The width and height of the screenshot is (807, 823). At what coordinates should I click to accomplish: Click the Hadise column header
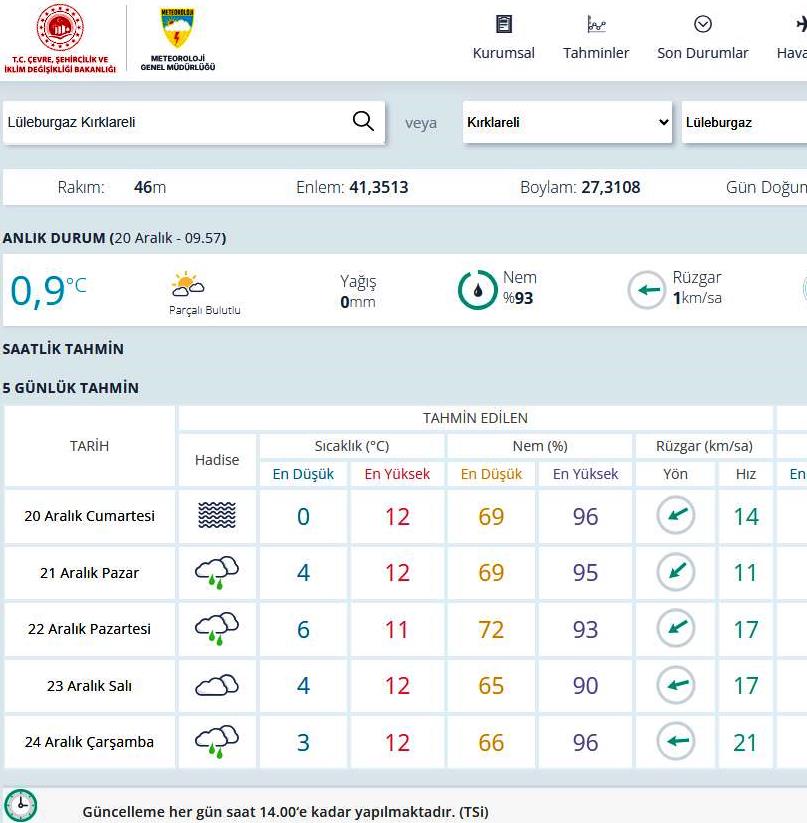coord(217,460)
